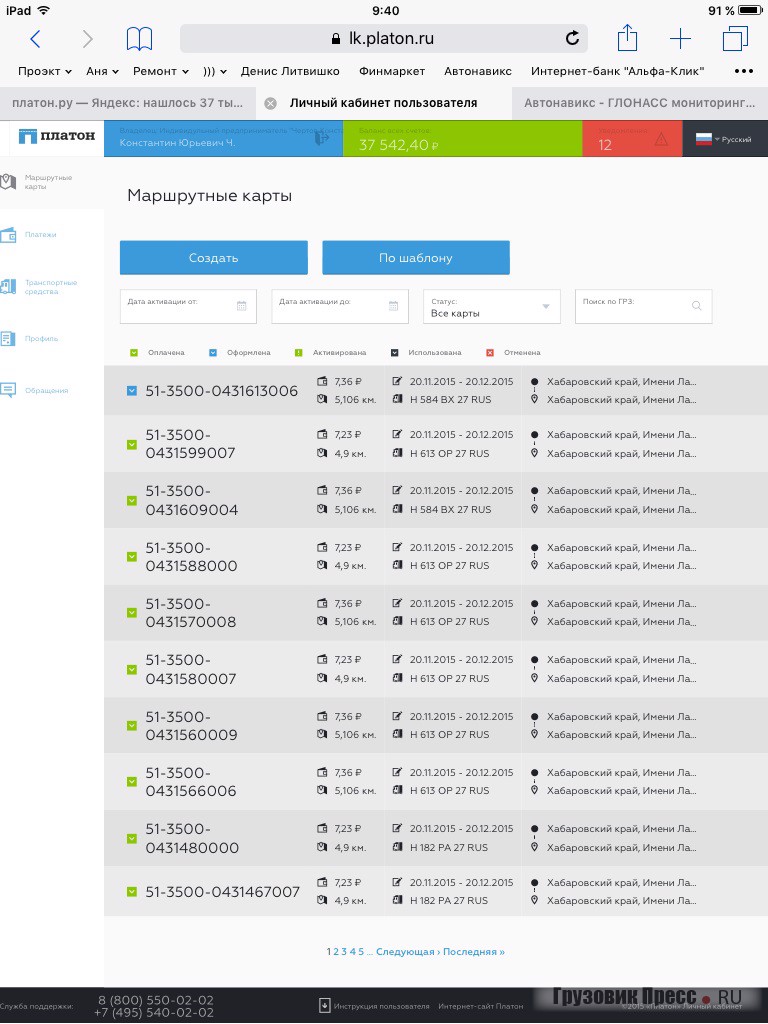Expand the Ремонт bookmarks folder
The width and height of the screenshot is (768, 1024).
pyautogui.click(x=161, y=71)
